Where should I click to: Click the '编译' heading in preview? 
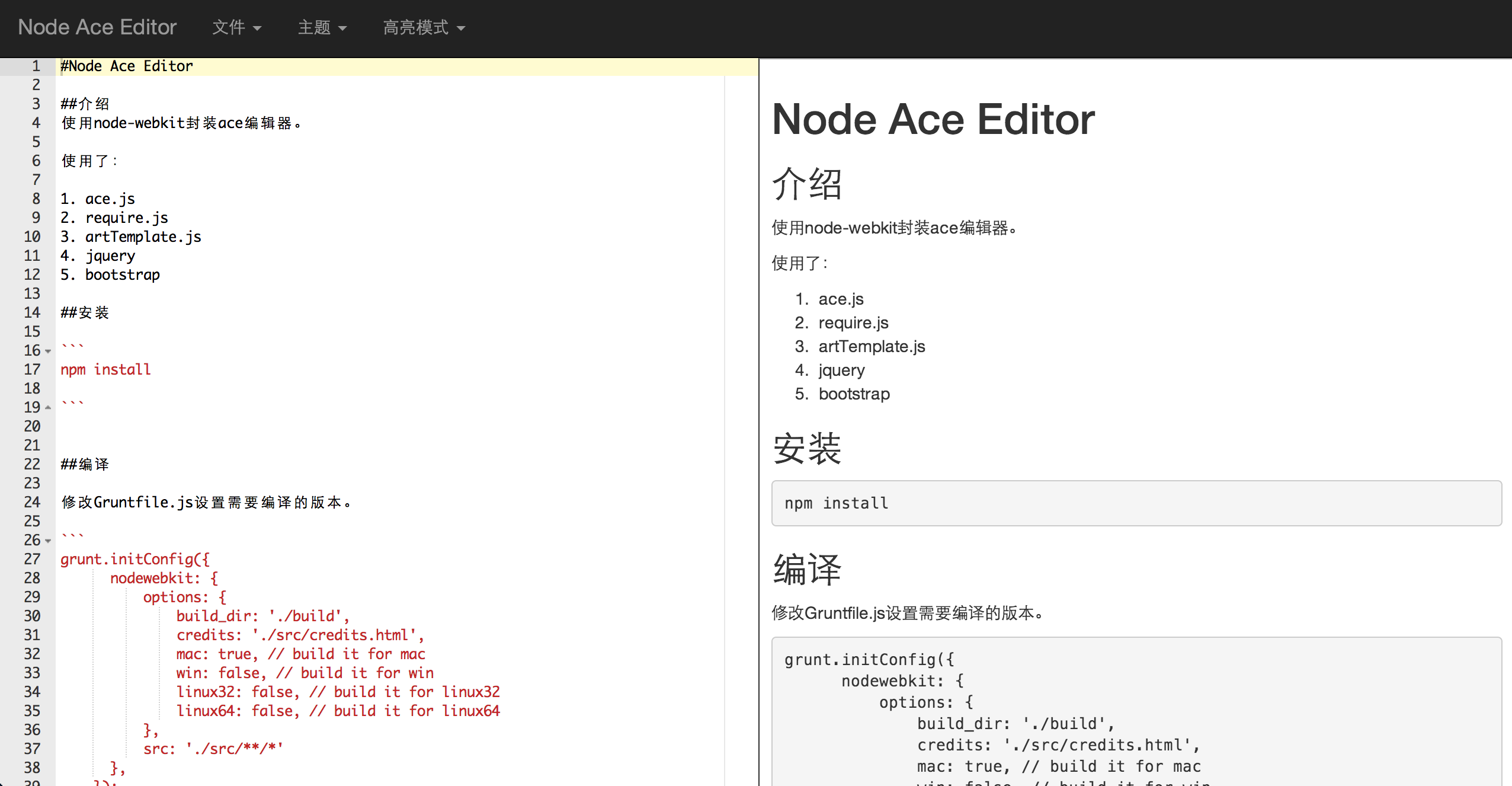[x=807, y=570]
